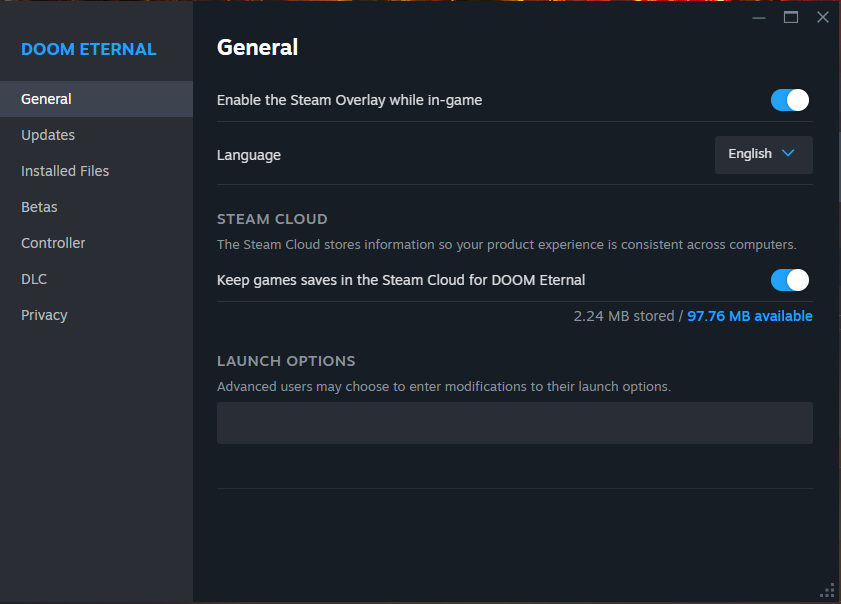This screenshot has height=604, width=841.
Task: Turn off Steam Cloud saves for DOOM Eternal
Action: pos(789,280)
